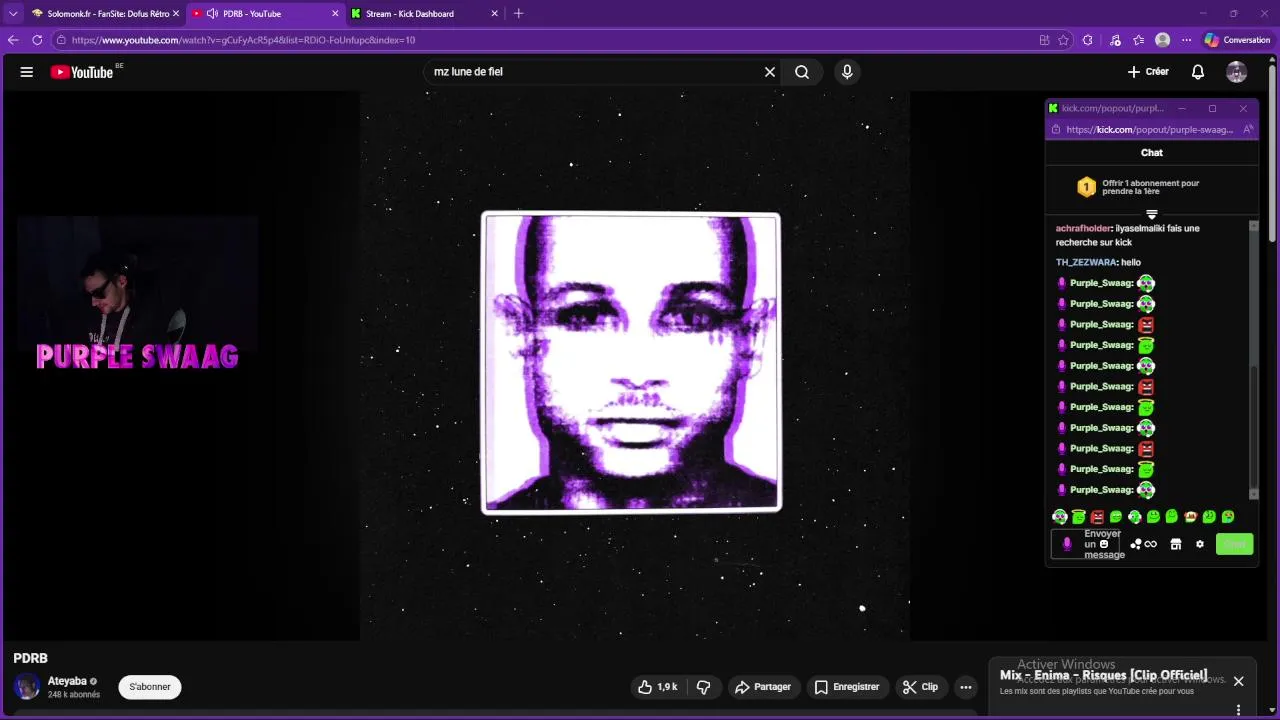
Task: Like the video with 1,9 k thumbs up
Action: pos(658,687)
